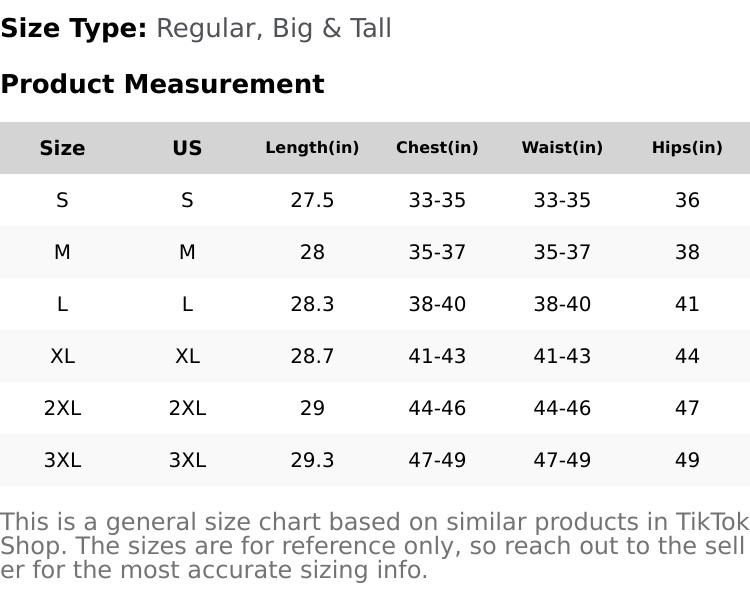This screenshot has height=606, width=750.
Task: Click the Chest(in) column header
Action: (x=437, y=148)
